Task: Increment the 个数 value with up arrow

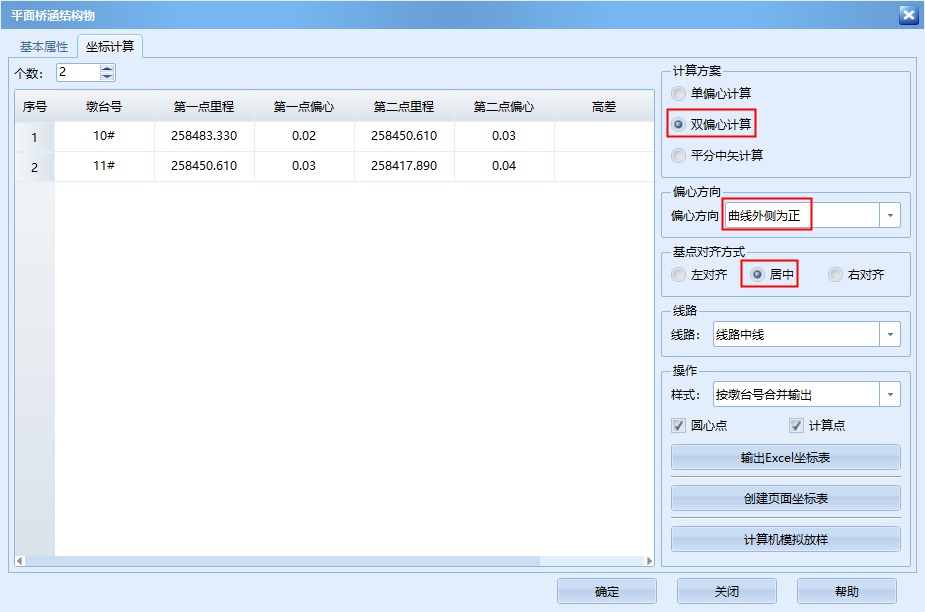Action: [108, 68]
